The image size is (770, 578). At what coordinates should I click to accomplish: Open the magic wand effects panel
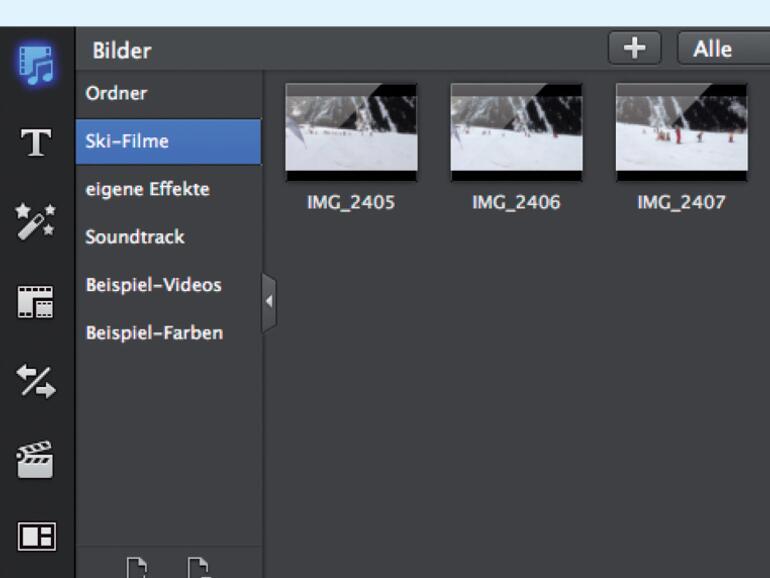(35, 221)
